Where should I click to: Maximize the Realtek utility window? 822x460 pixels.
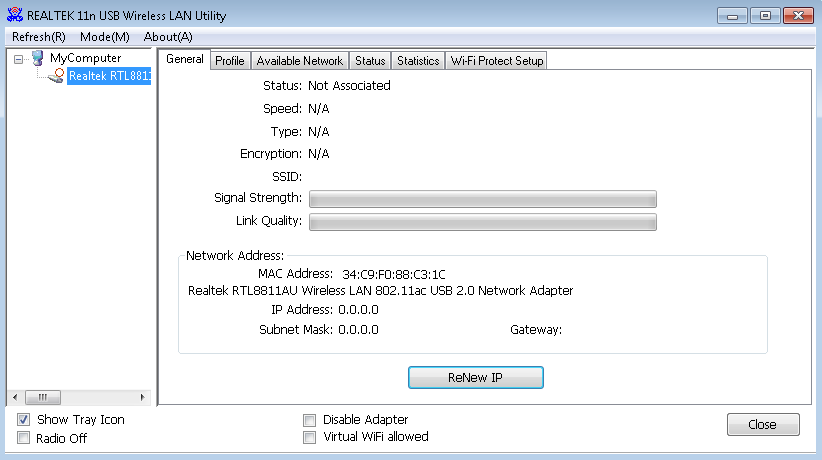[765, 16]
